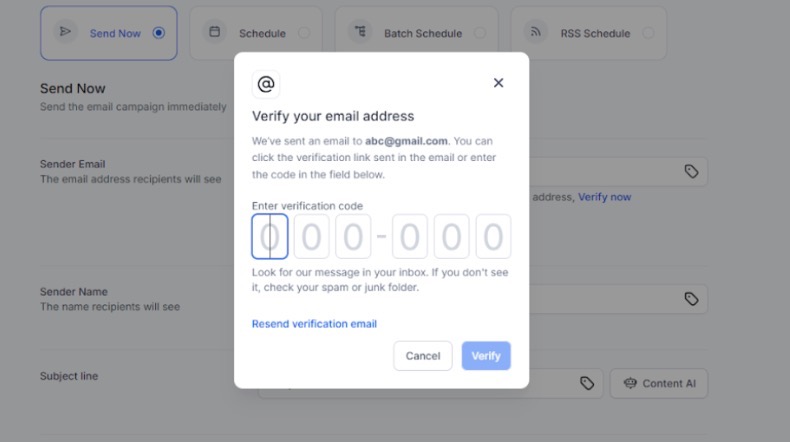Click the RSS Schedule feed icon

[x=536, y=32]
